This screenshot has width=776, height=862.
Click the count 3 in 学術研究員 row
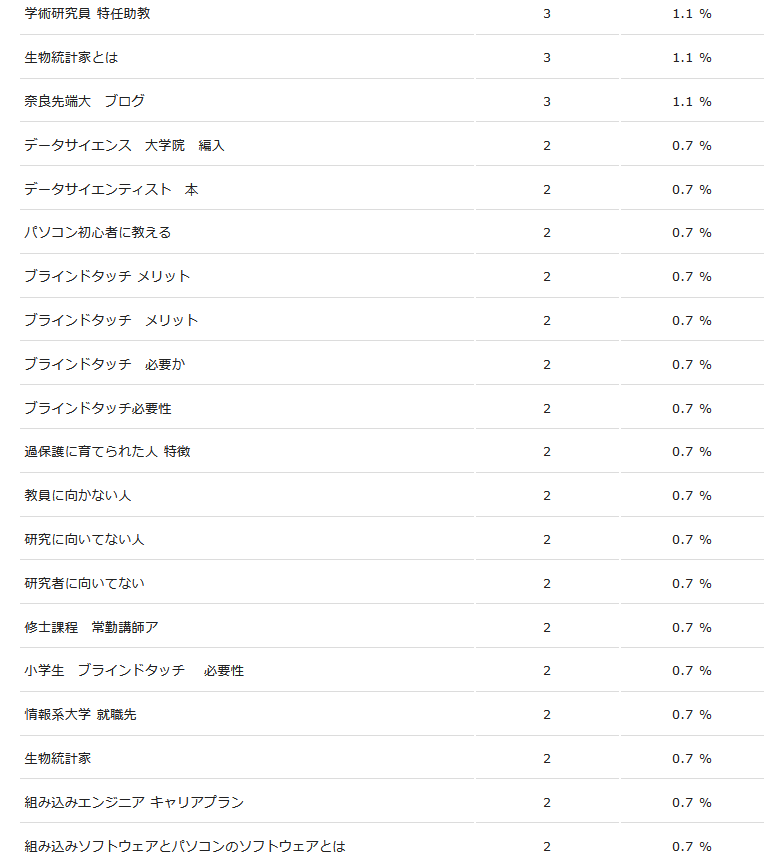click(547, 14)
